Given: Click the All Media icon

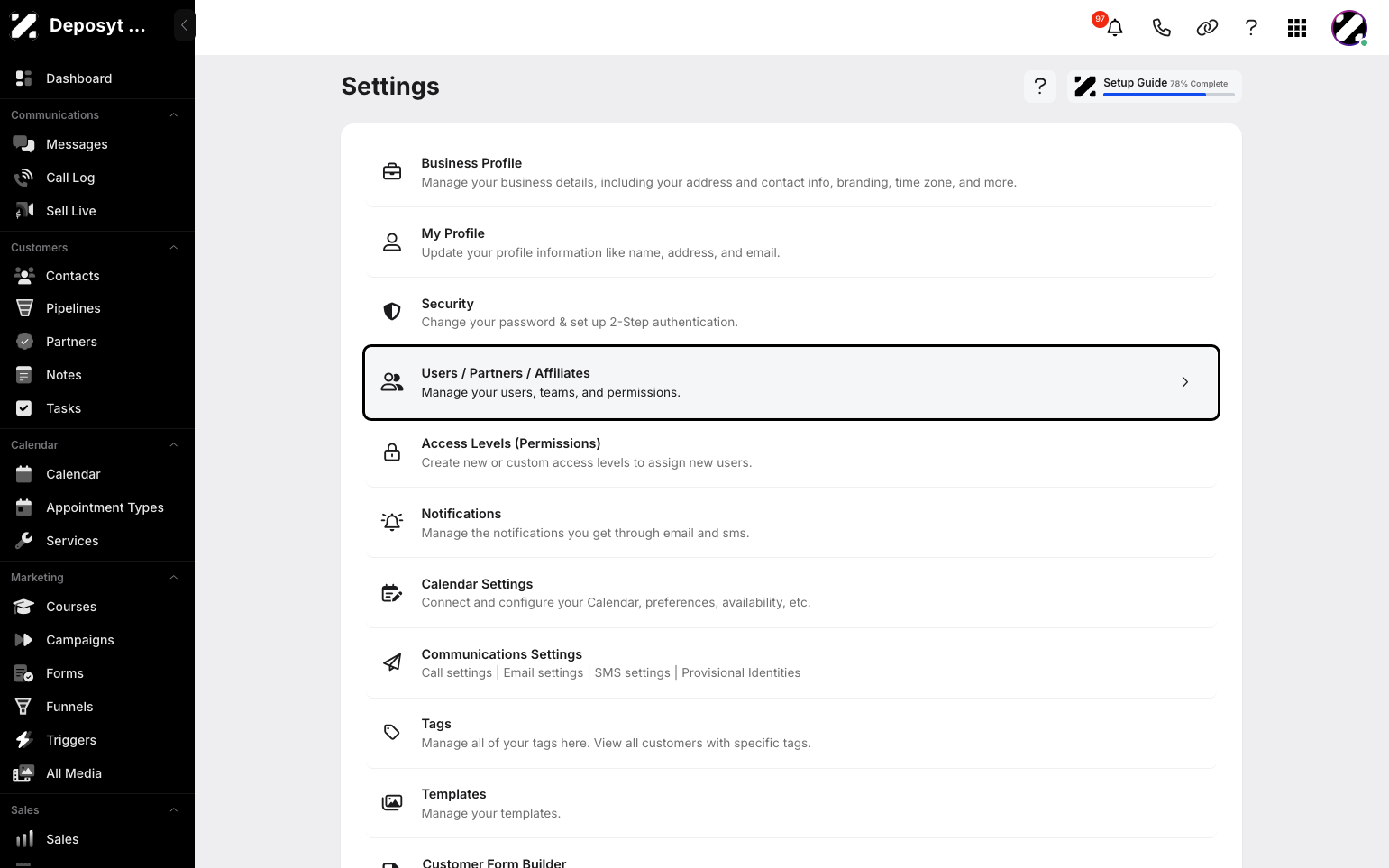Looking at the screenshot, I should (x=24, y=773).
